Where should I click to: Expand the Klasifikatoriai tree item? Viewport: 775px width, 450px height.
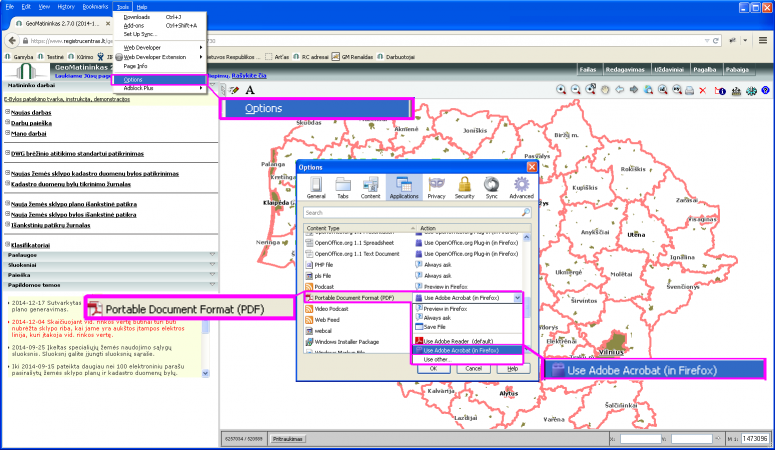click(x=7, y=244)
